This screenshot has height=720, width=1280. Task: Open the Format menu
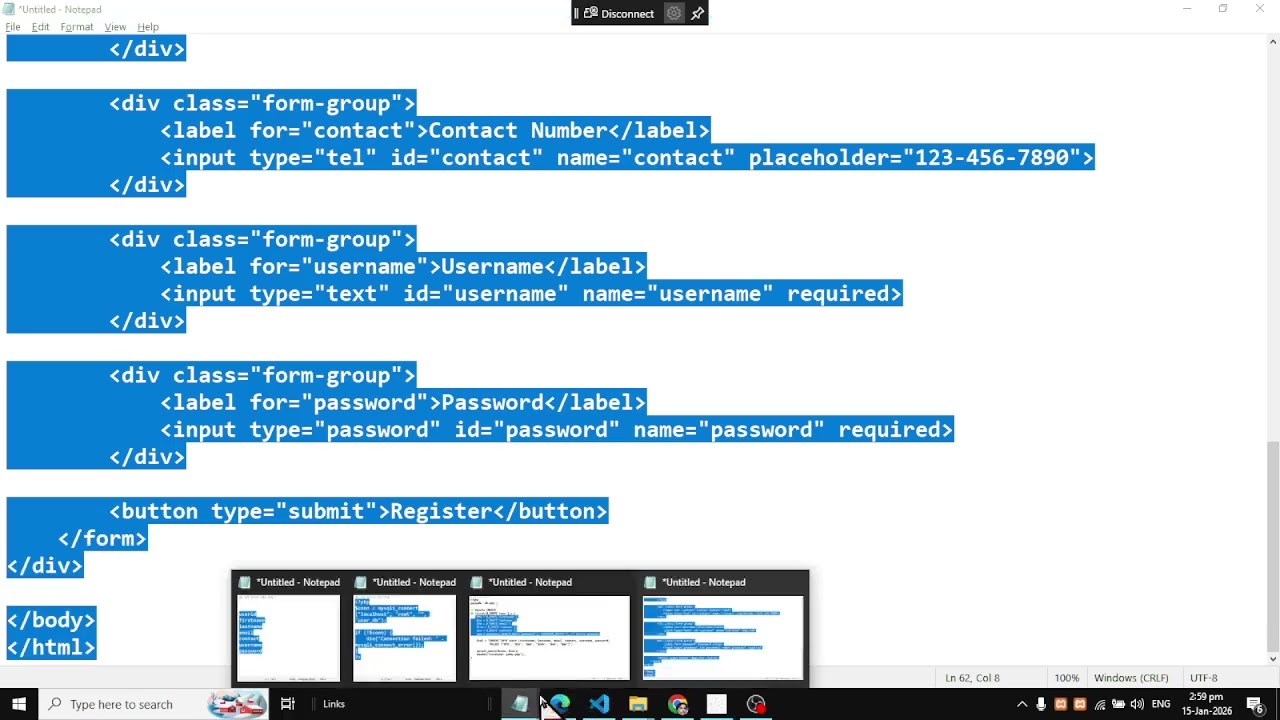tap(77, 27)
